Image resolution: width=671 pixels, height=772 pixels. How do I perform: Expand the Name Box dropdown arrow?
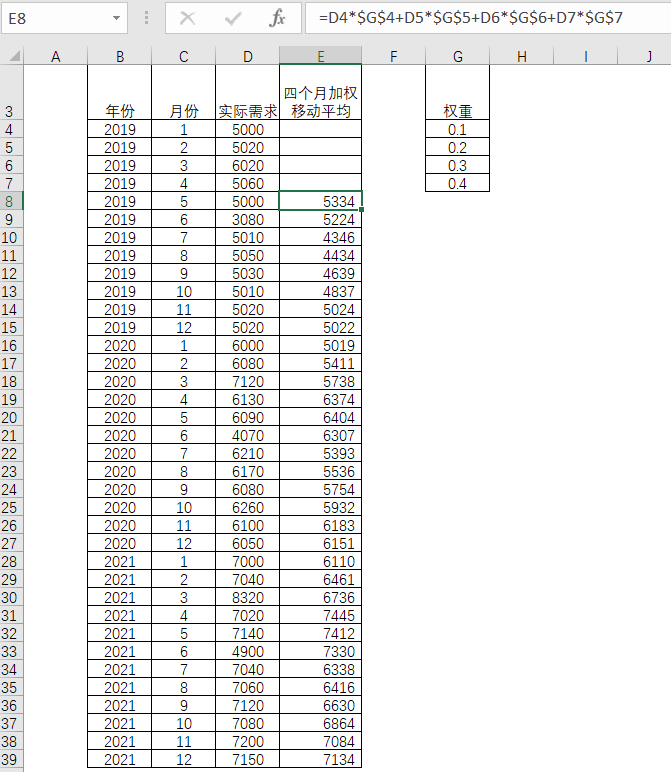118,18
